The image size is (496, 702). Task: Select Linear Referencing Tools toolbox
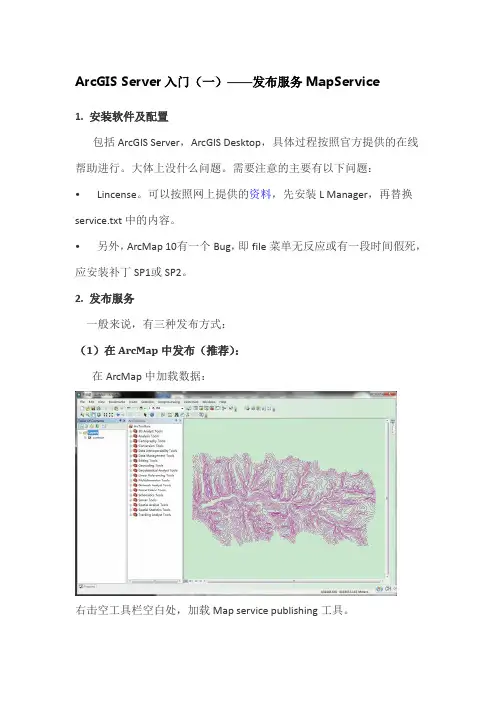click(x=156, y=475)
